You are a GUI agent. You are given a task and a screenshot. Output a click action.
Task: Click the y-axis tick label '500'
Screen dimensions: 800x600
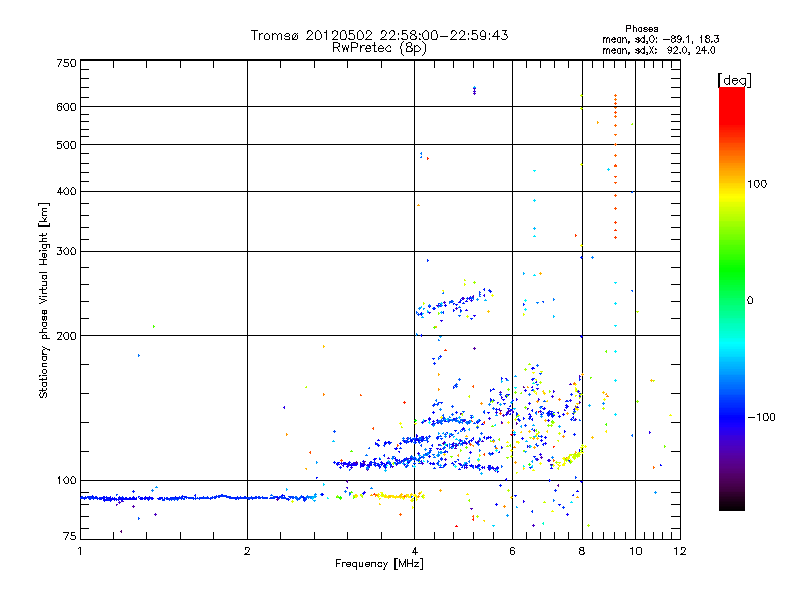pos(66,145)
